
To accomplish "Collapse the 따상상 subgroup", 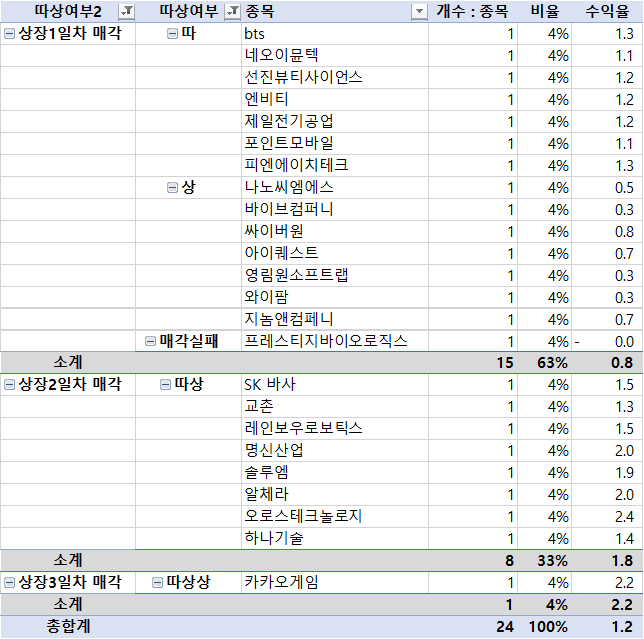I will click(x=157, y=582).
